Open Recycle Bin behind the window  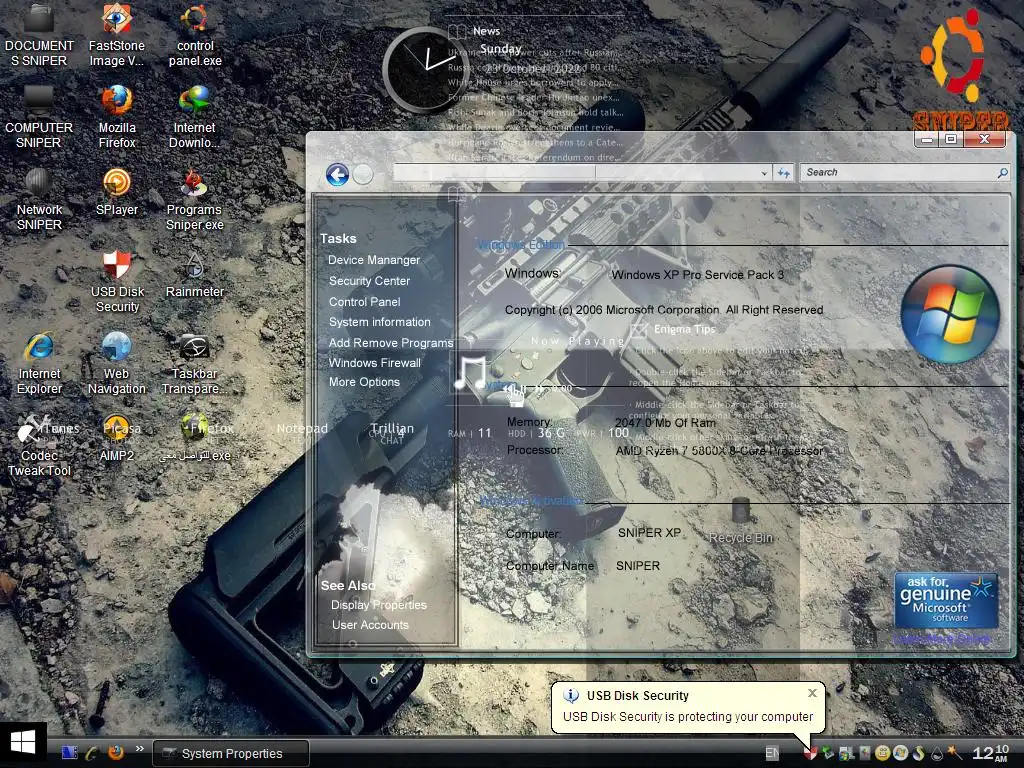(x=741, y=520)
